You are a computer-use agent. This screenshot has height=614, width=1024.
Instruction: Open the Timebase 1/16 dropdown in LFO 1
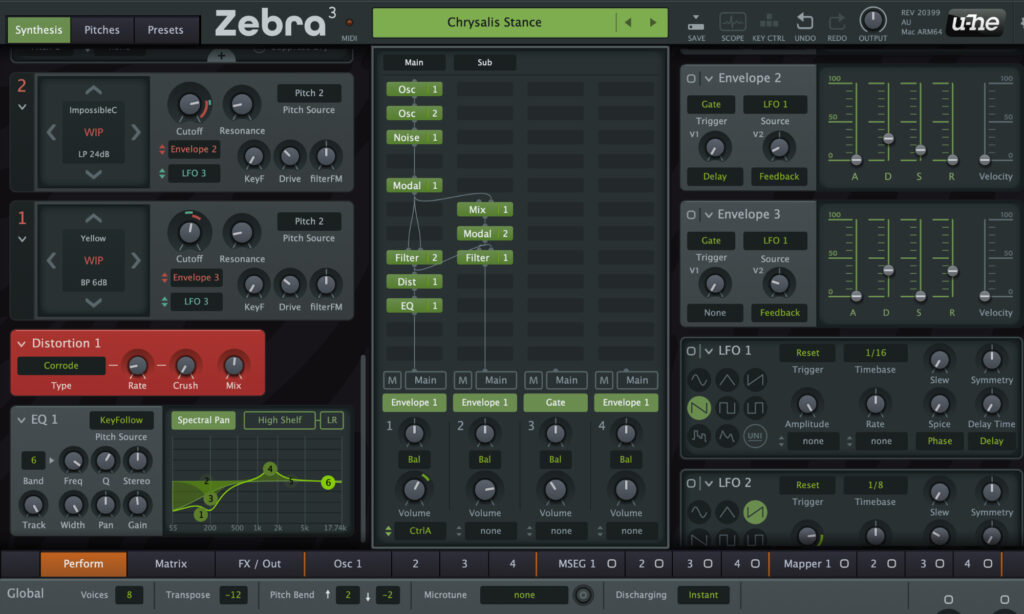pos(873,354)
